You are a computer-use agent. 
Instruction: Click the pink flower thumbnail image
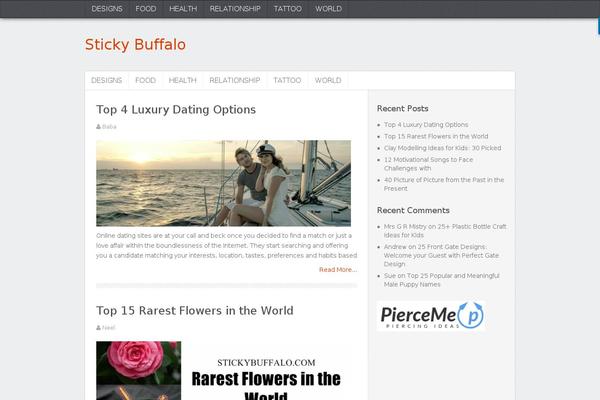click(x=139, y=363)
